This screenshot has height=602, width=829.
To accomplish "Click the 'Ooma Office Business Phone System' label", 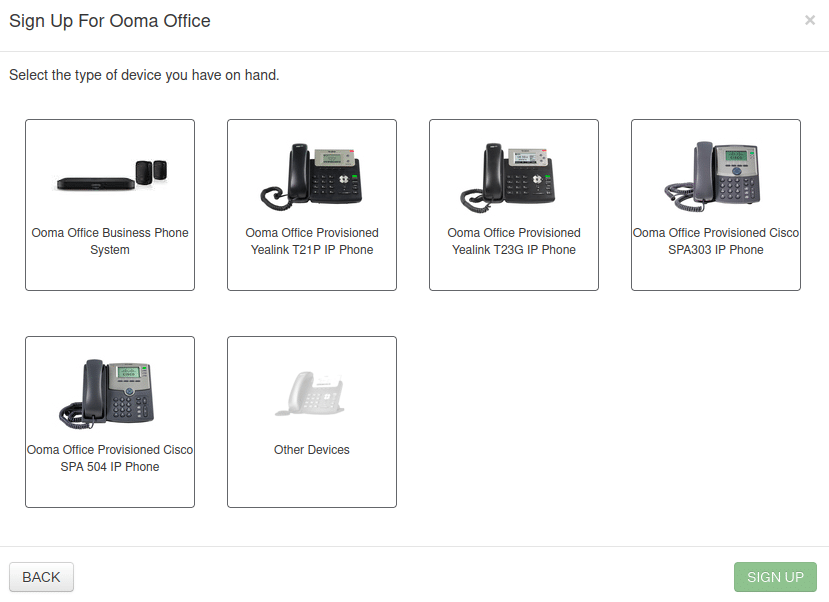I will coord(110,241).
